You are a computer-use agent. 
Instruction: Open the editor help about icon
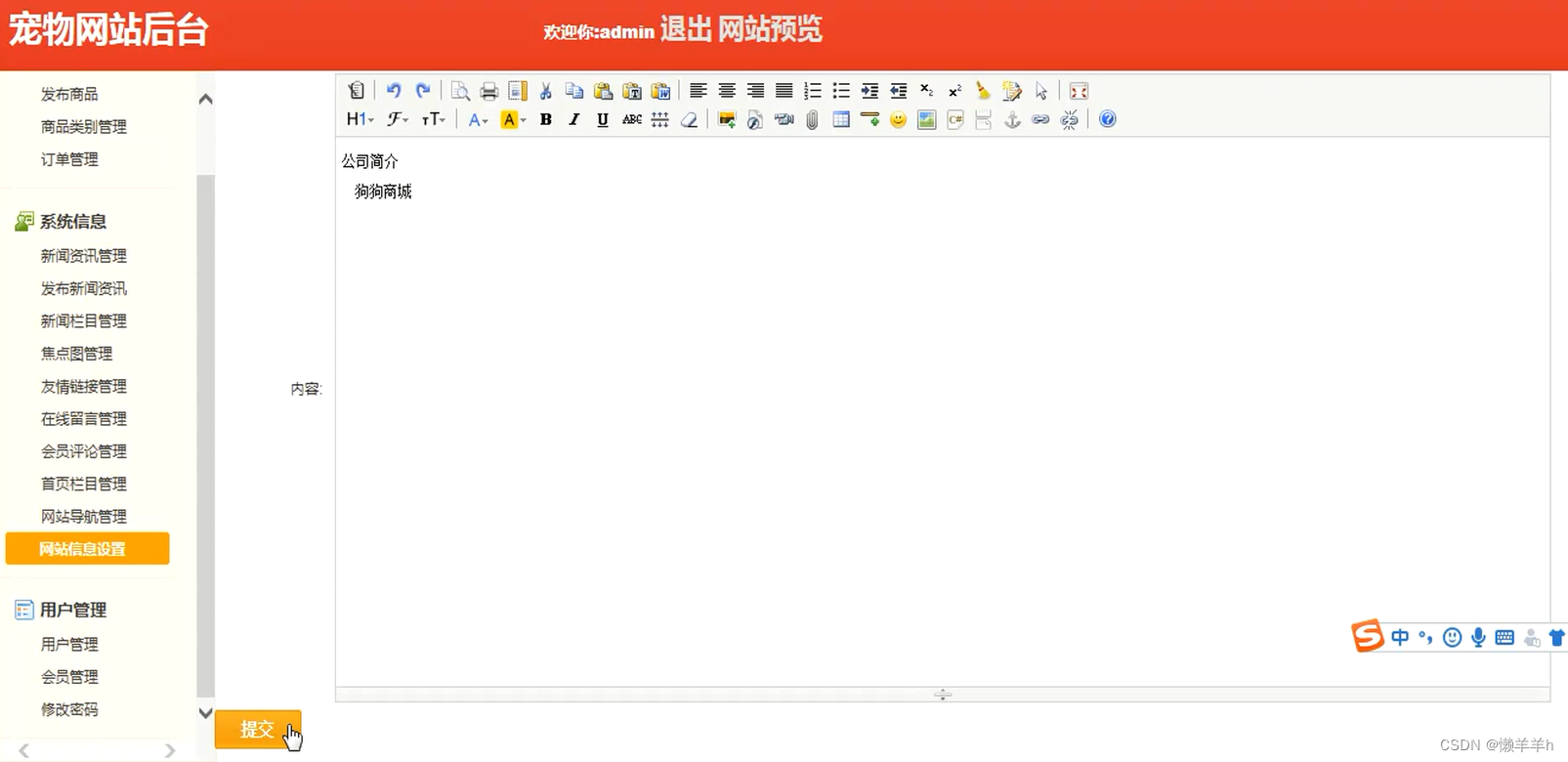pyautogui.click(x=1107, y=119)
